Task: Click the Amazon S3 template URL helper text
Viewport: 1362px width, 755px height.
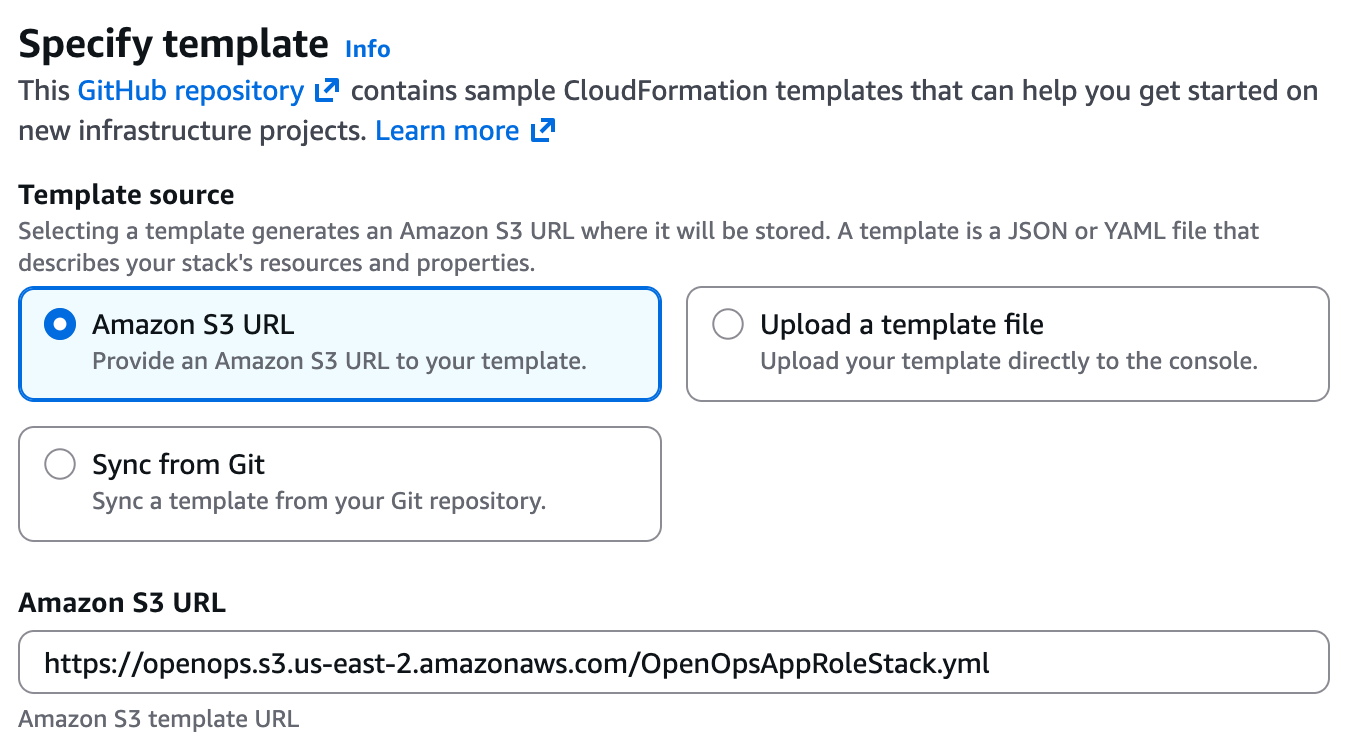Action: point(158,719)
